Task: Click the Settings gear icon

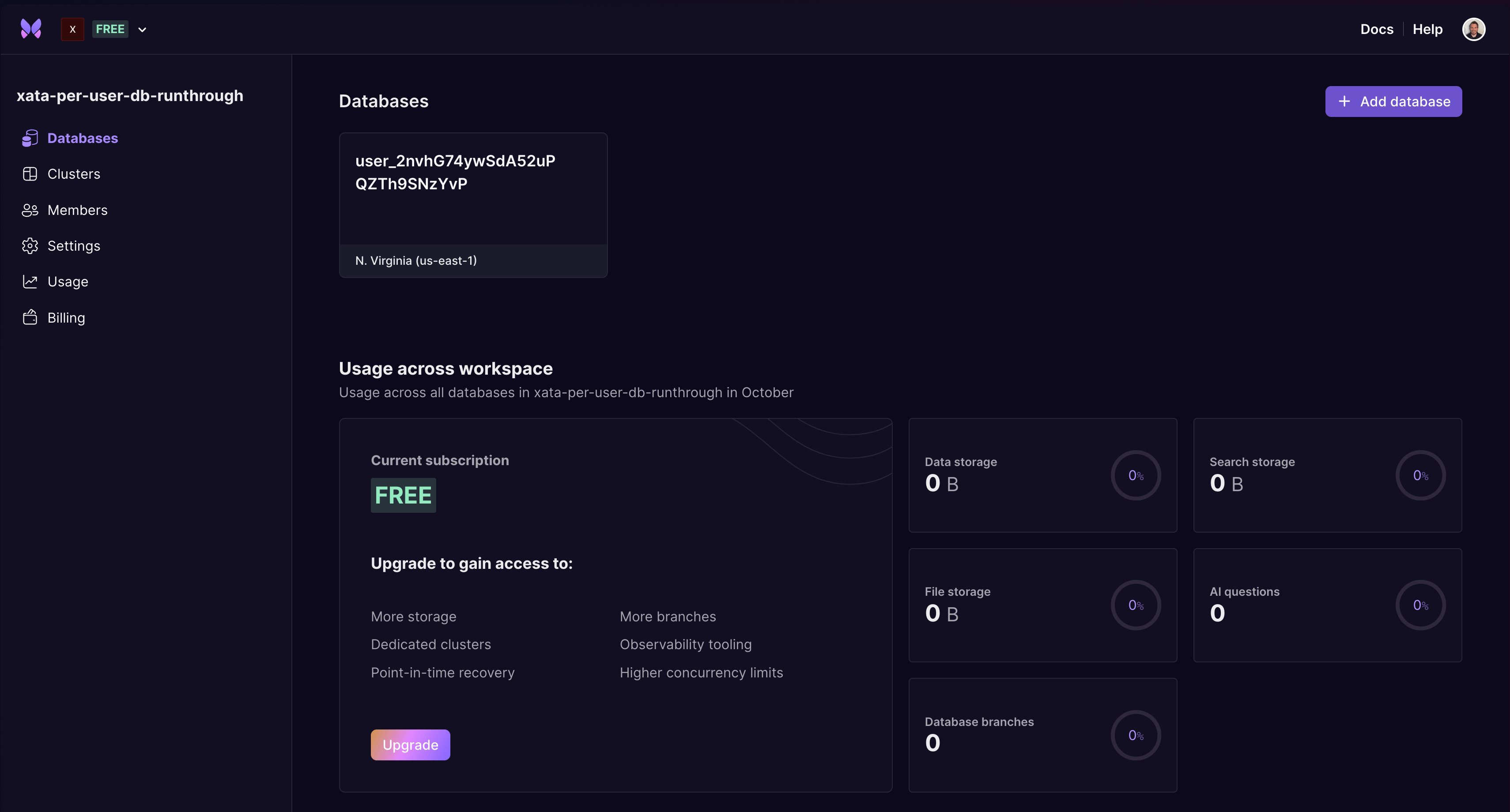Action: click(x=30, y=246)
